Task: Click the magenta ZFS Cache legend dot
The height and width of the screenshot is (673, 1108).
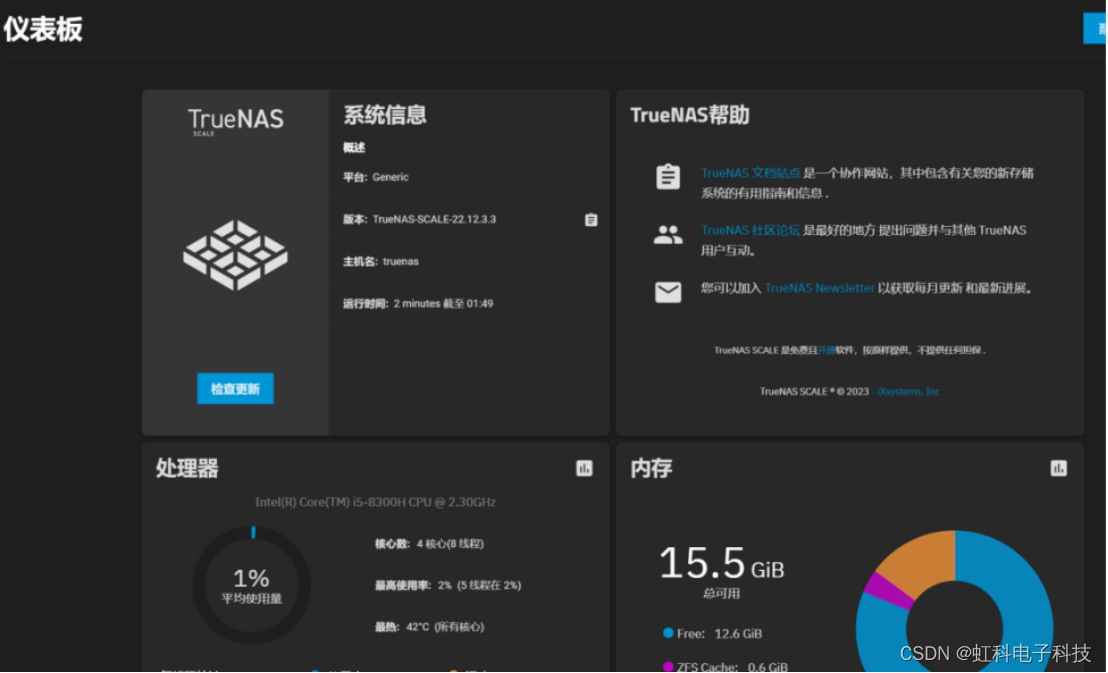Action: (x=668, y=666)
